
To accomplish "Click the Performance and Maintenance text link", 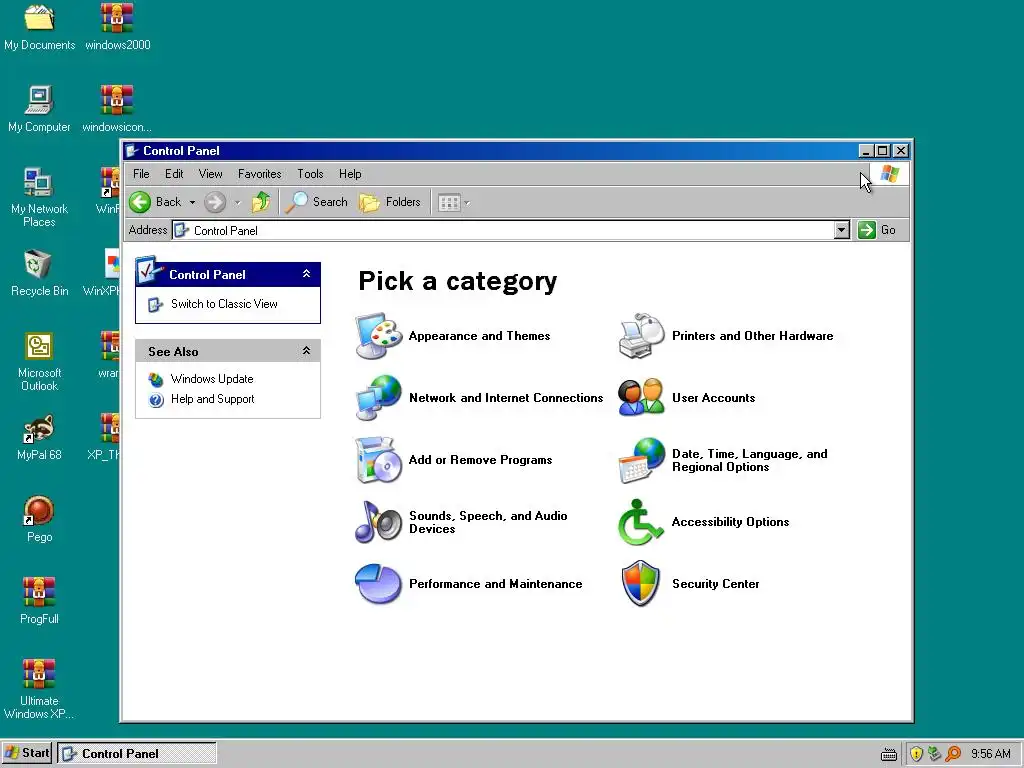I will click(x=495, y=584).
